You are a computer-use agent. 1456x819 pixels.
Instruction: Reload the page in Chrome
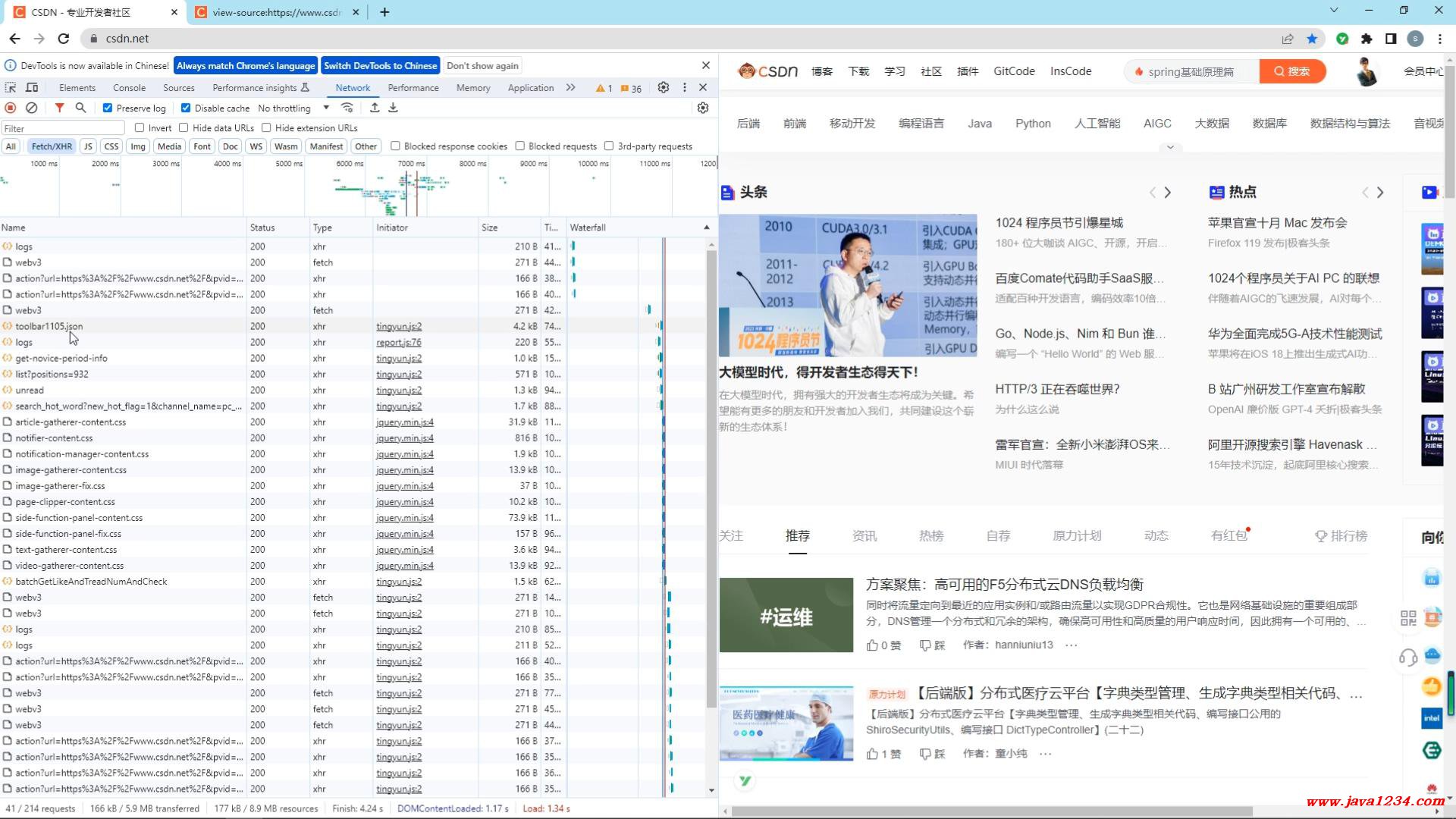64,38
